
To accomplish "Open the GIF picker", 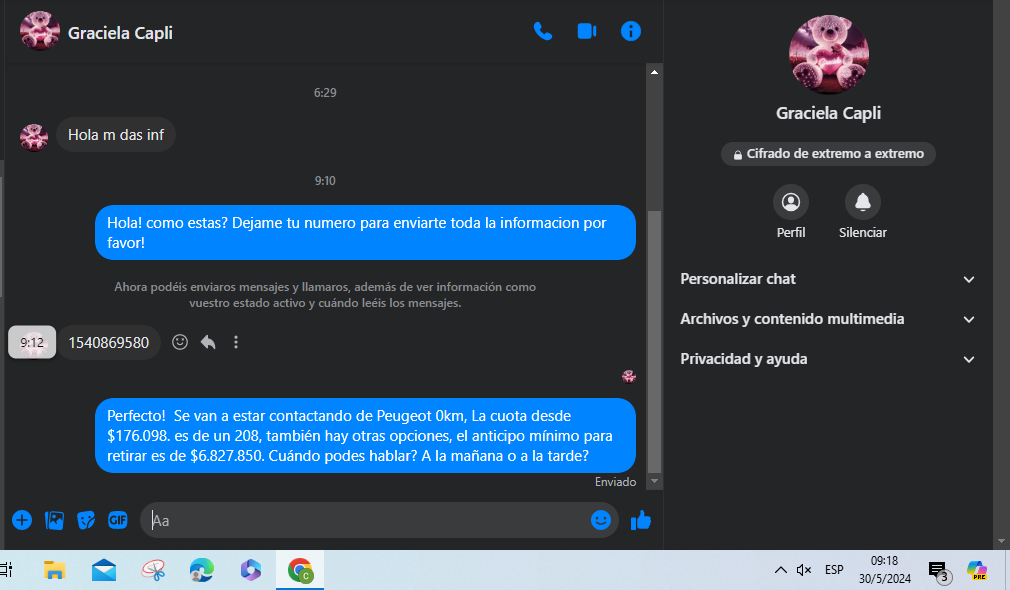I will click(118, 520).
